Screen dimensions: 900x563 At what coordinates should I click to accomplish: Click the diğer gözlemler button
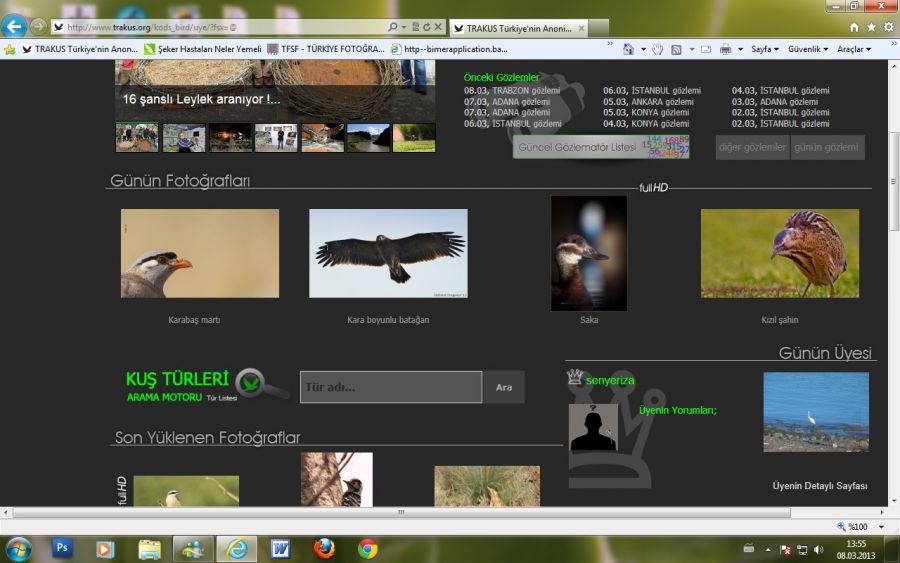tap(752, 148)
